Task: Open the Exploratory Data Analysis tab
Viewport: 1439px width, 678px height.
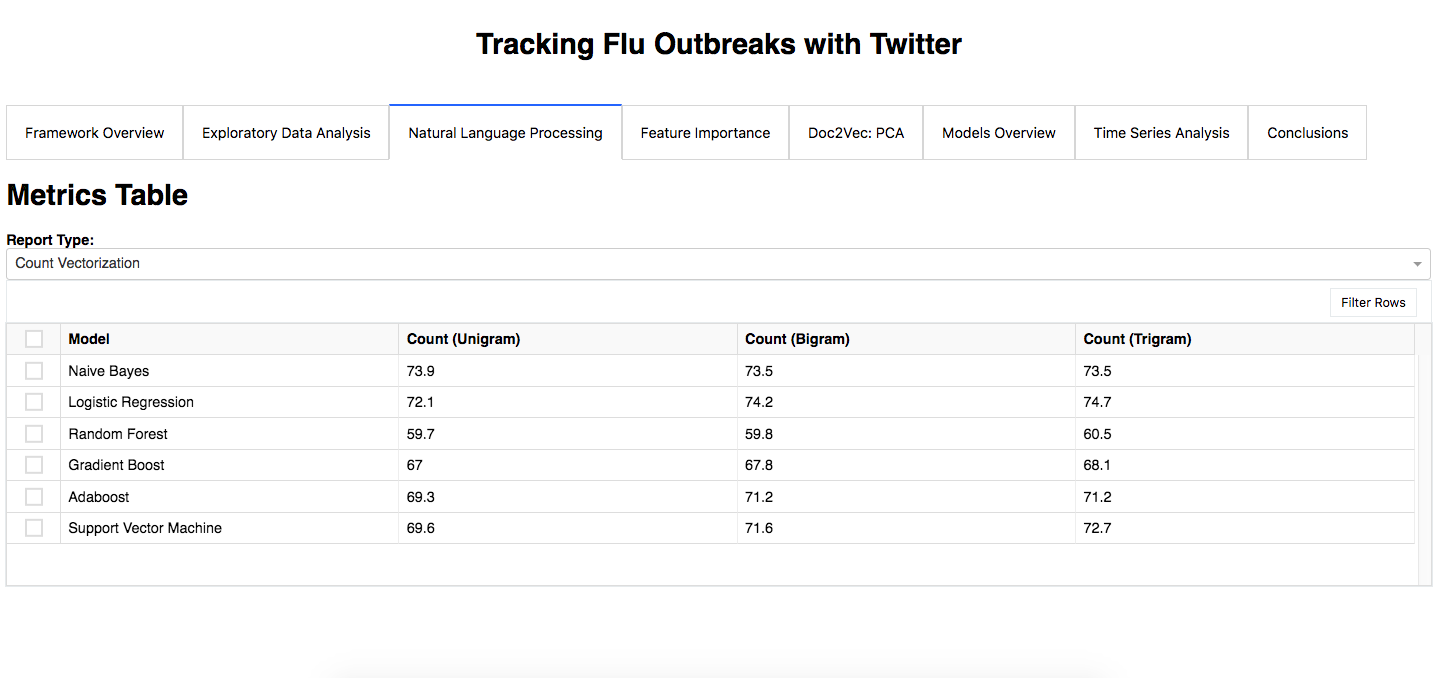Action: pos(286,133)
